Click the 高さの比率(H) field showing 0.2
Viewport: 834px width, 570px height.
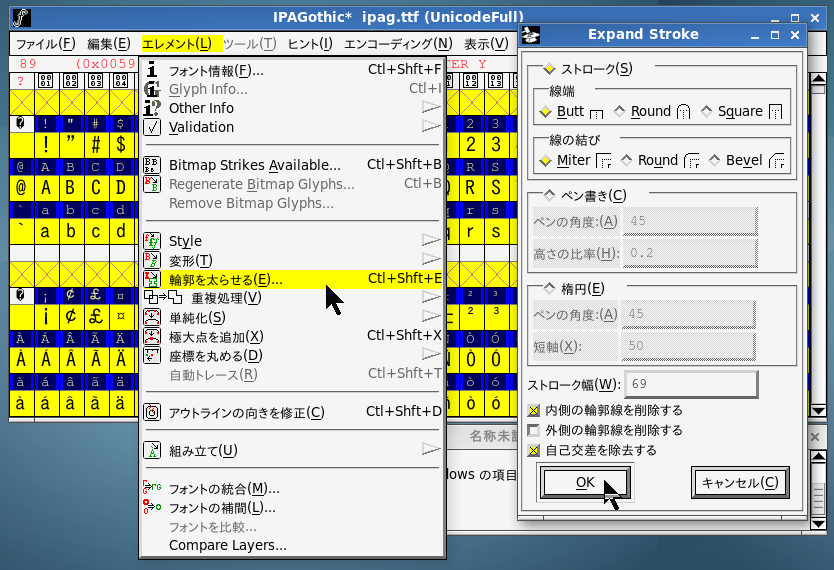click(690, 253)
